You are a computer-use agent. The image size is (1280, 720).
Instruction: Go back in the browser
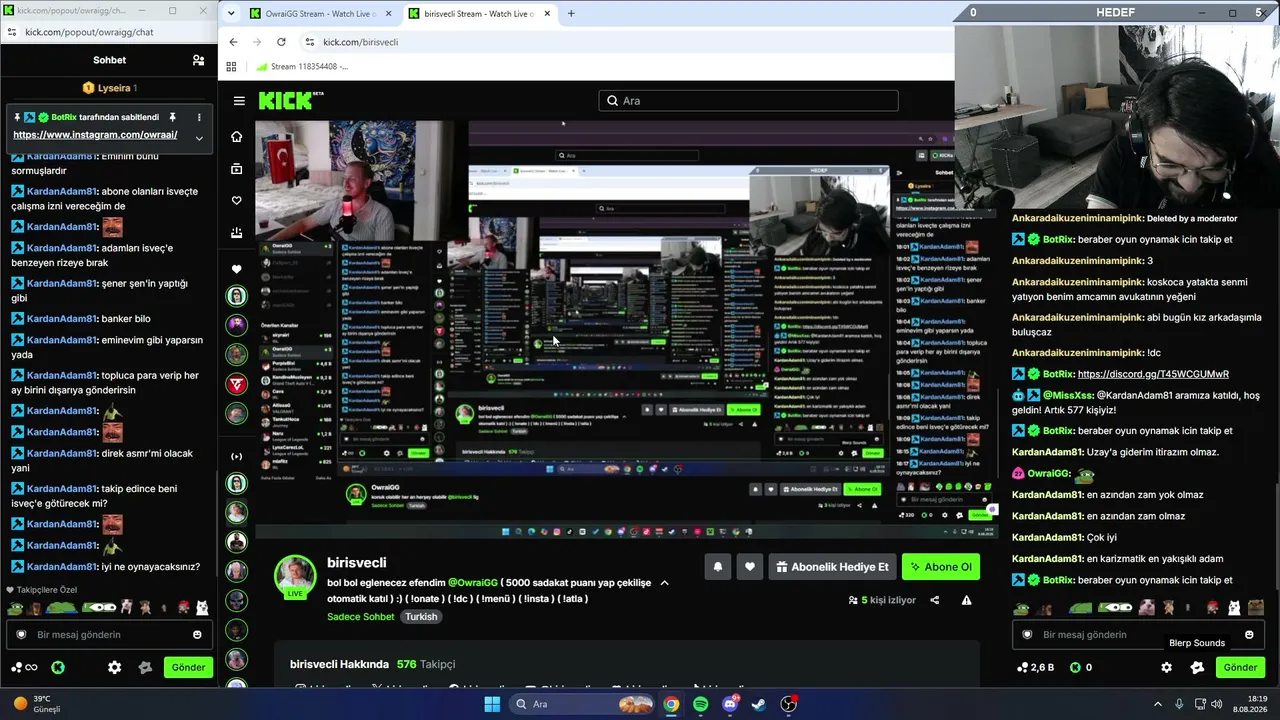click(x=233, y=42)
